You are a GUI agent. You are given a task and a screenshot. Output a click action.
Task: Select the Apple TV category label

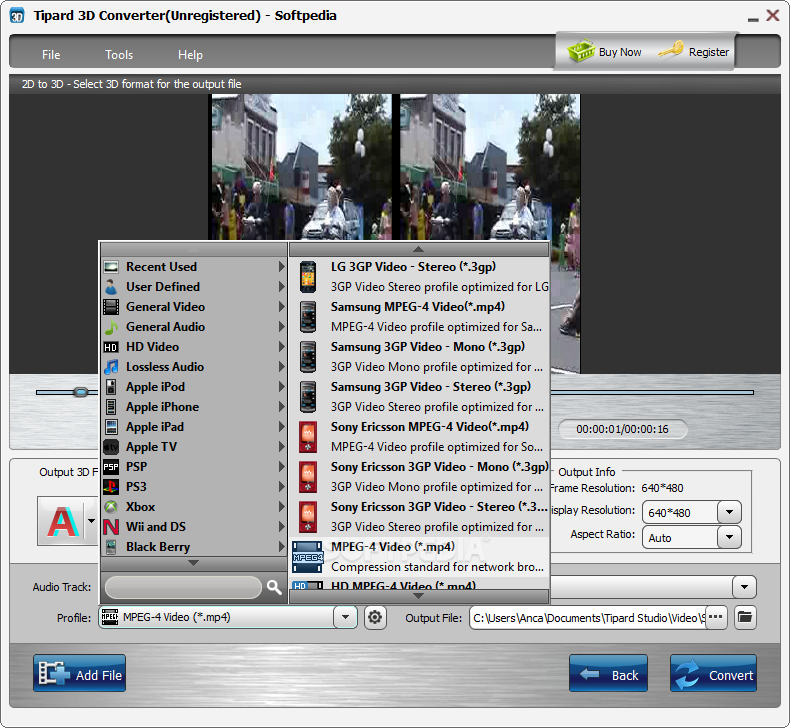coord(151,447)
